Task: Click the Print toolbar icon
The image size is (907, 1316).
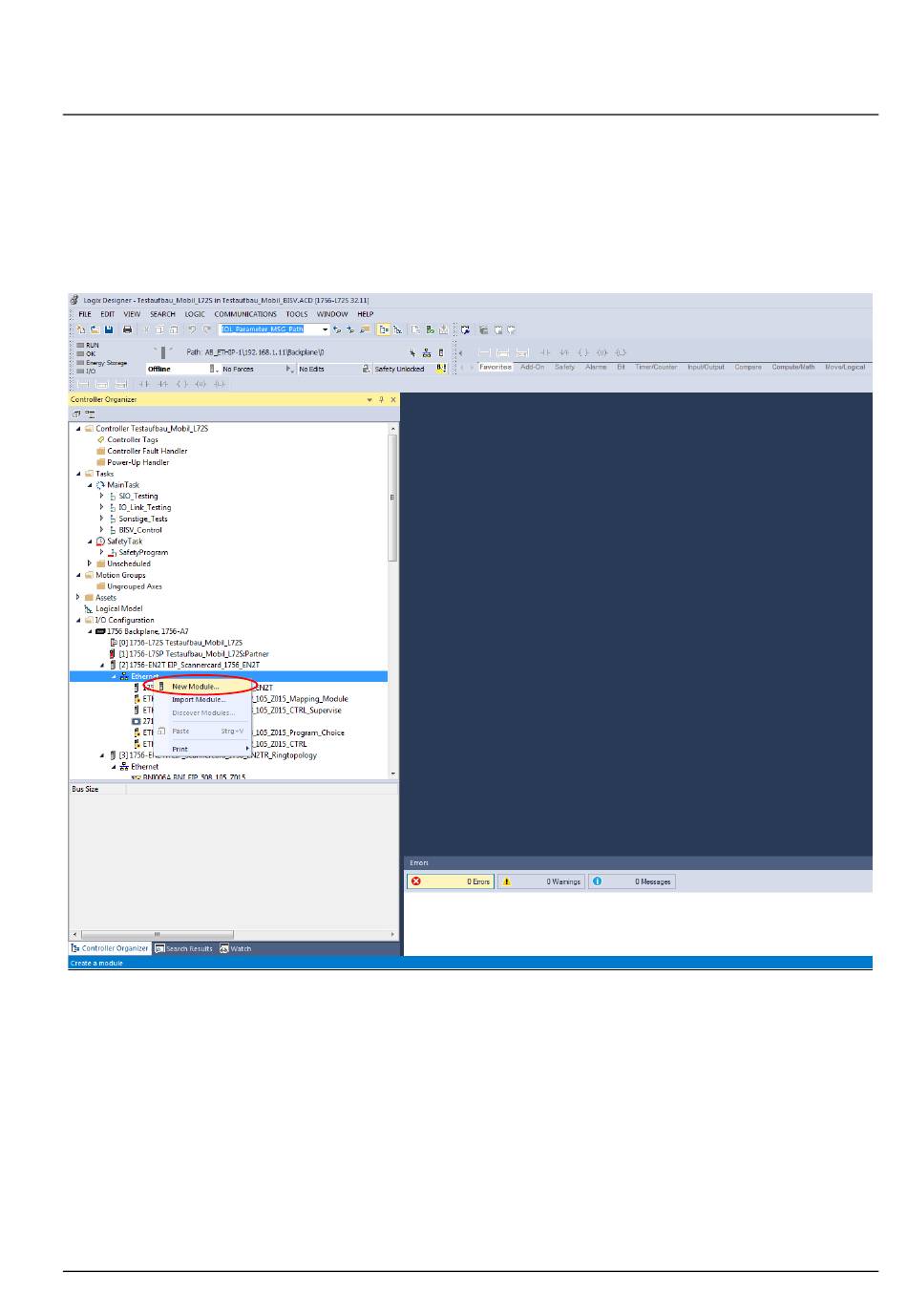Action: [127, 329]
